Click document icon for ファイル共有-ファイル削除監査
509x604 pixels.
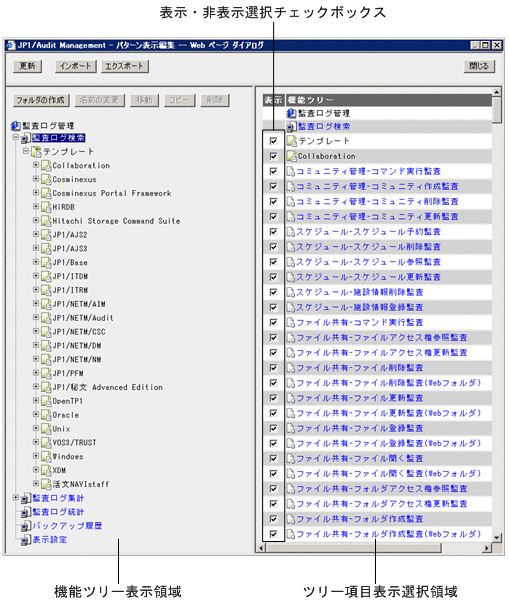(x=291, y=368)
